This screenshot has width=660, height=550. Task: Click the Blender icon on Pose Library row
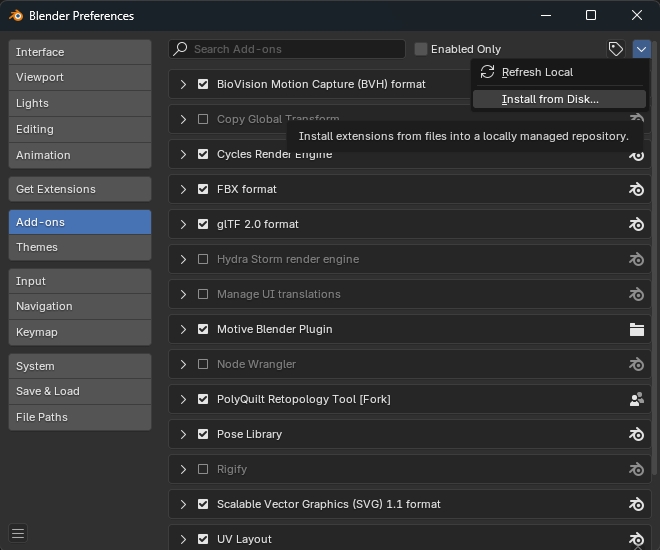pyautogui.click(x=636, y=434)
